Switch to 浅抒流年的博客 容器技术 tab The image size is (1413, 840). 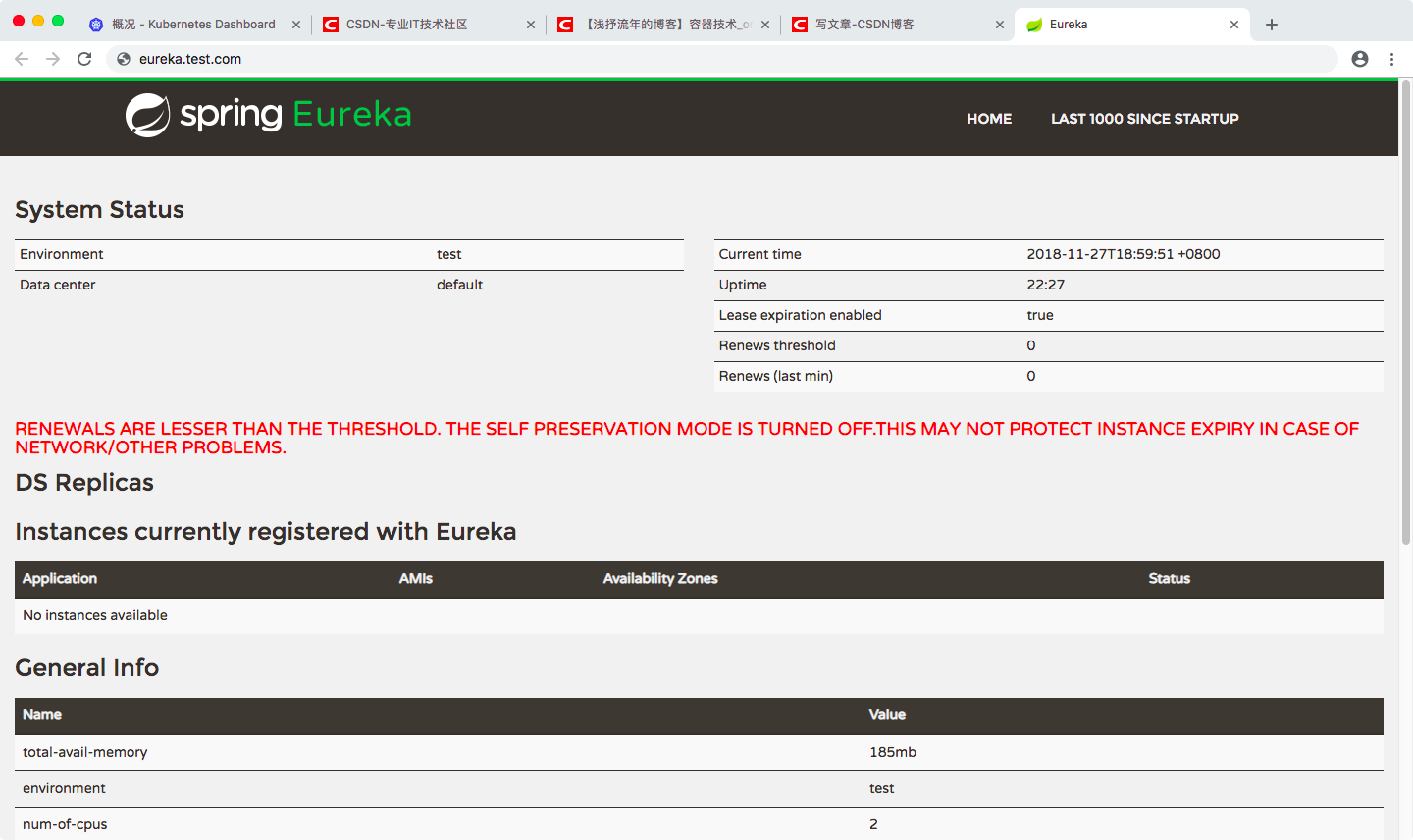(x=662, y=25)
